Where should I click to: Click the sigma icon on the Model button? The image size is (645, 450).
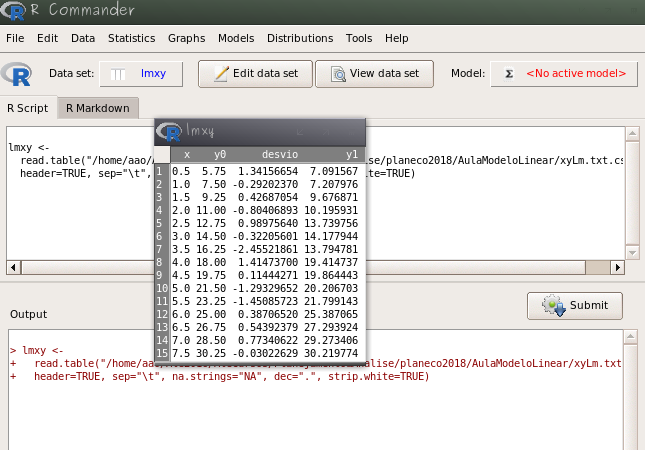pyautogui.click(x=508, y=74)
